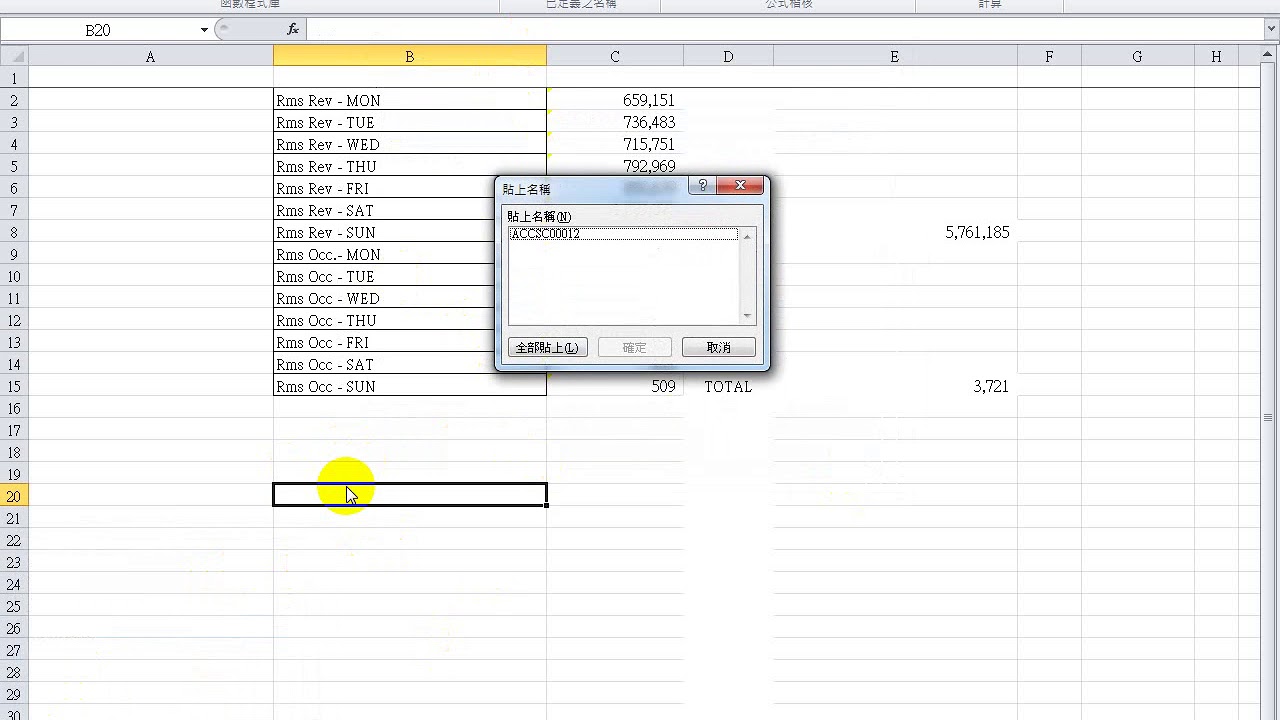Click cell Rms Occ - SUN

point(410,386)
